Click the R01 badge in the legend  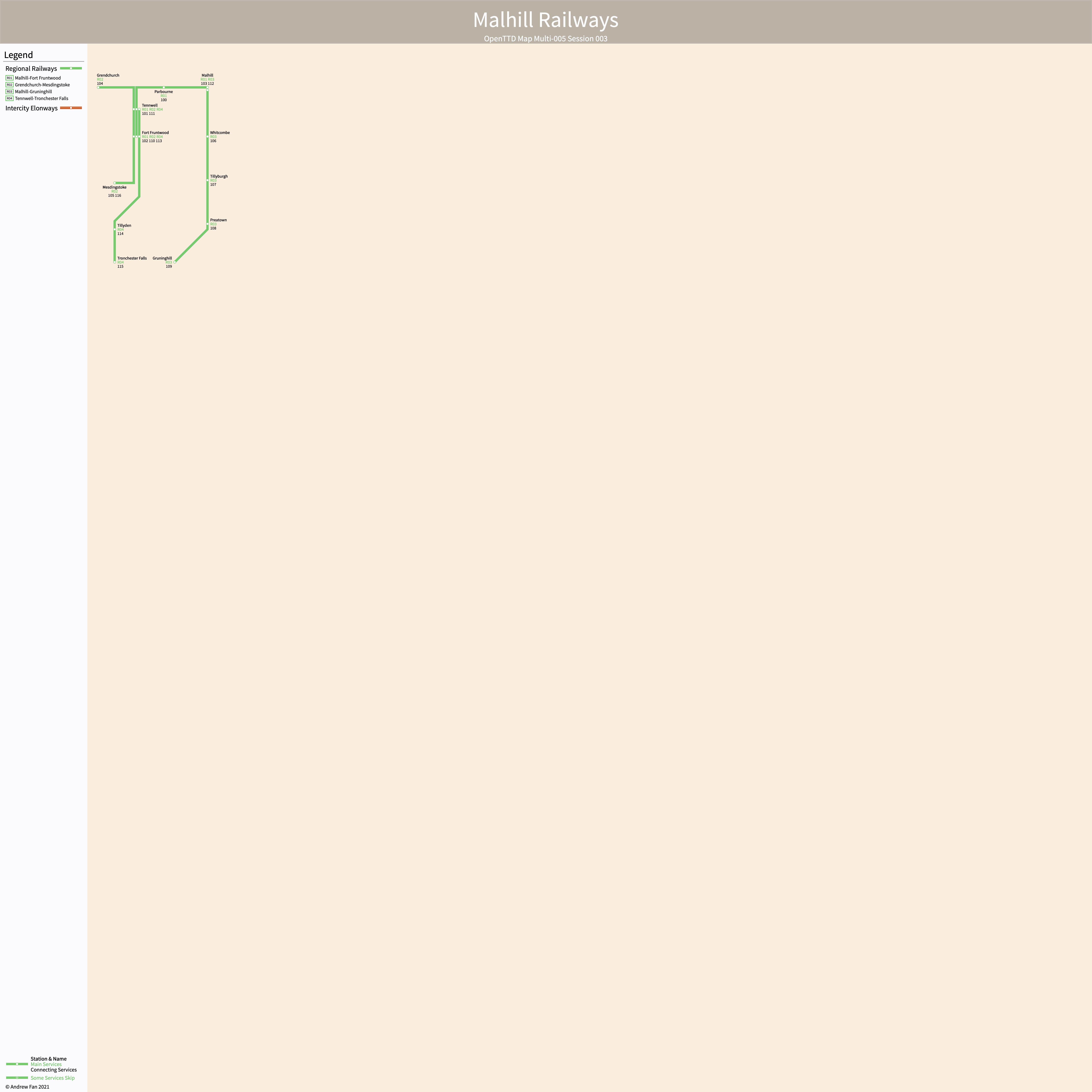pyautogui.click(x=10, y=78)
